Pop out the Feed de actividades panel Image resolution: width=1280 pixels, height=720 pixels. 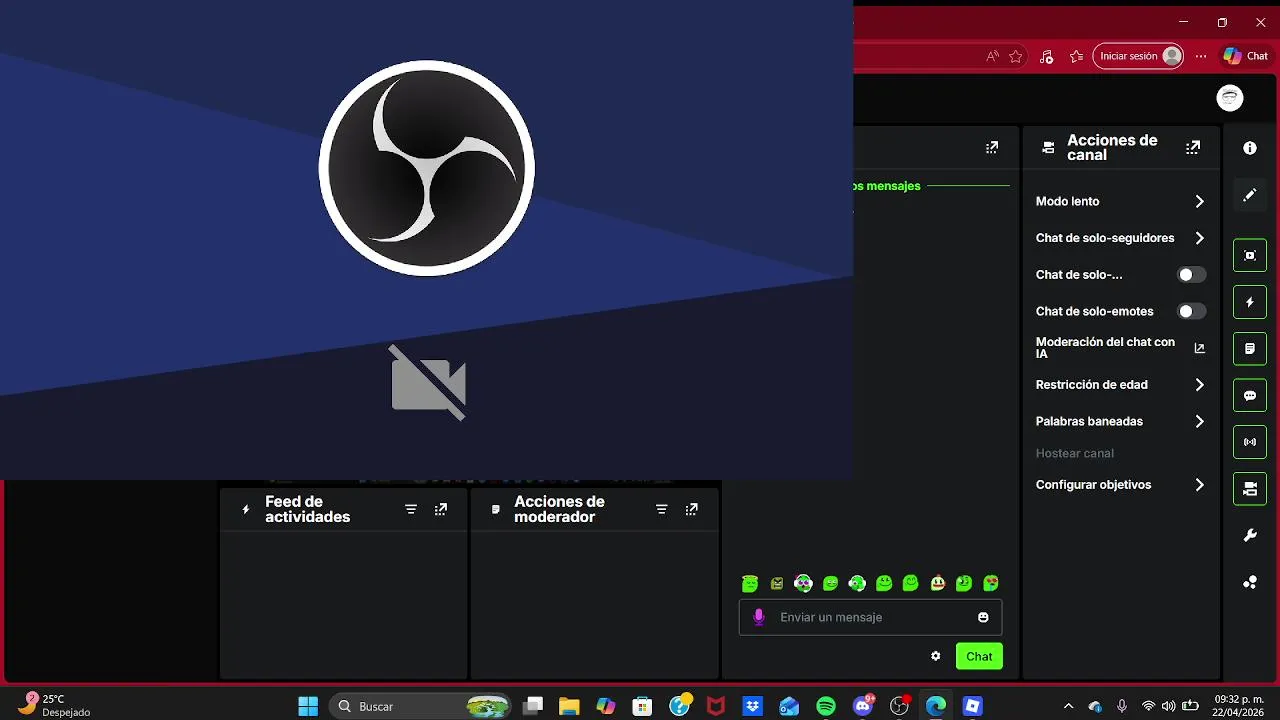pos(441,510)
